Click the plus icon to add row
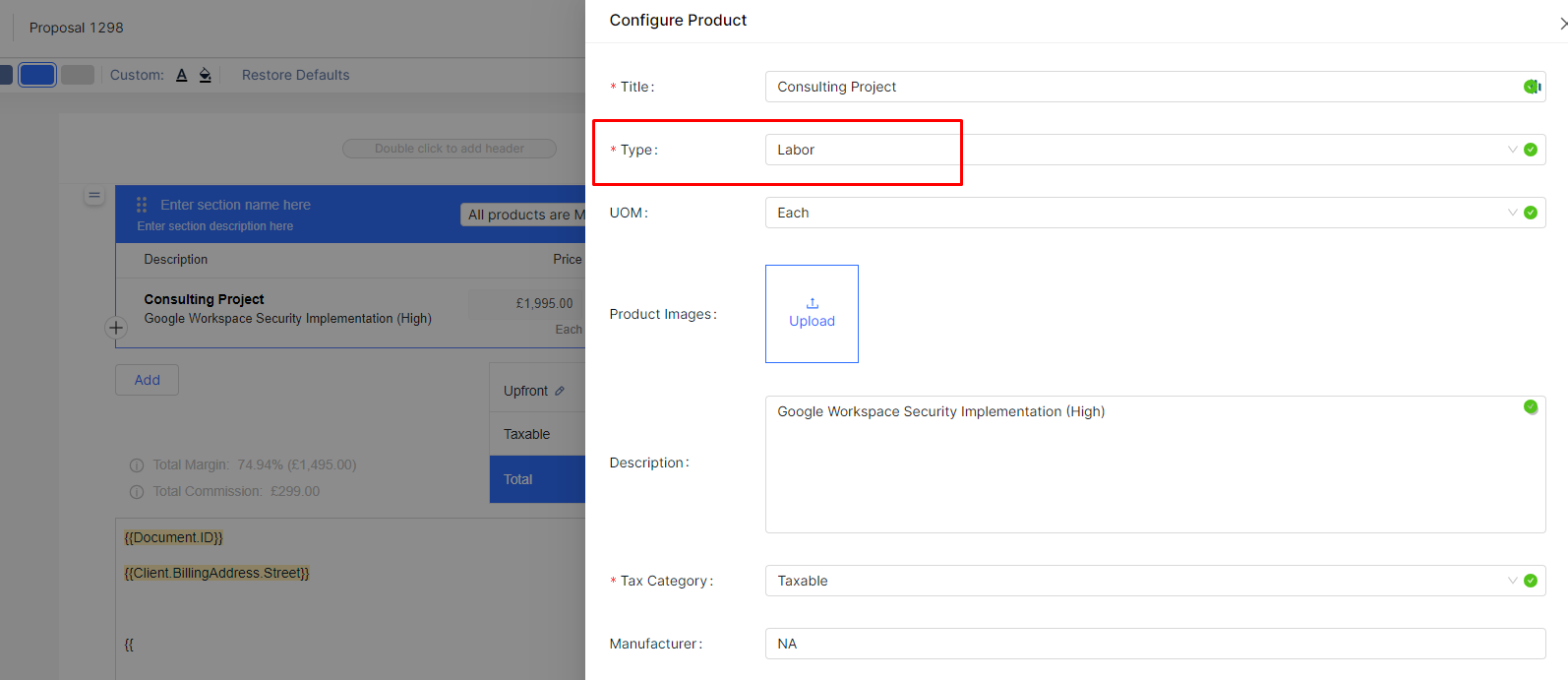Image resolution: width=1568 pixels, height=680 pixels. coord(116,328)
